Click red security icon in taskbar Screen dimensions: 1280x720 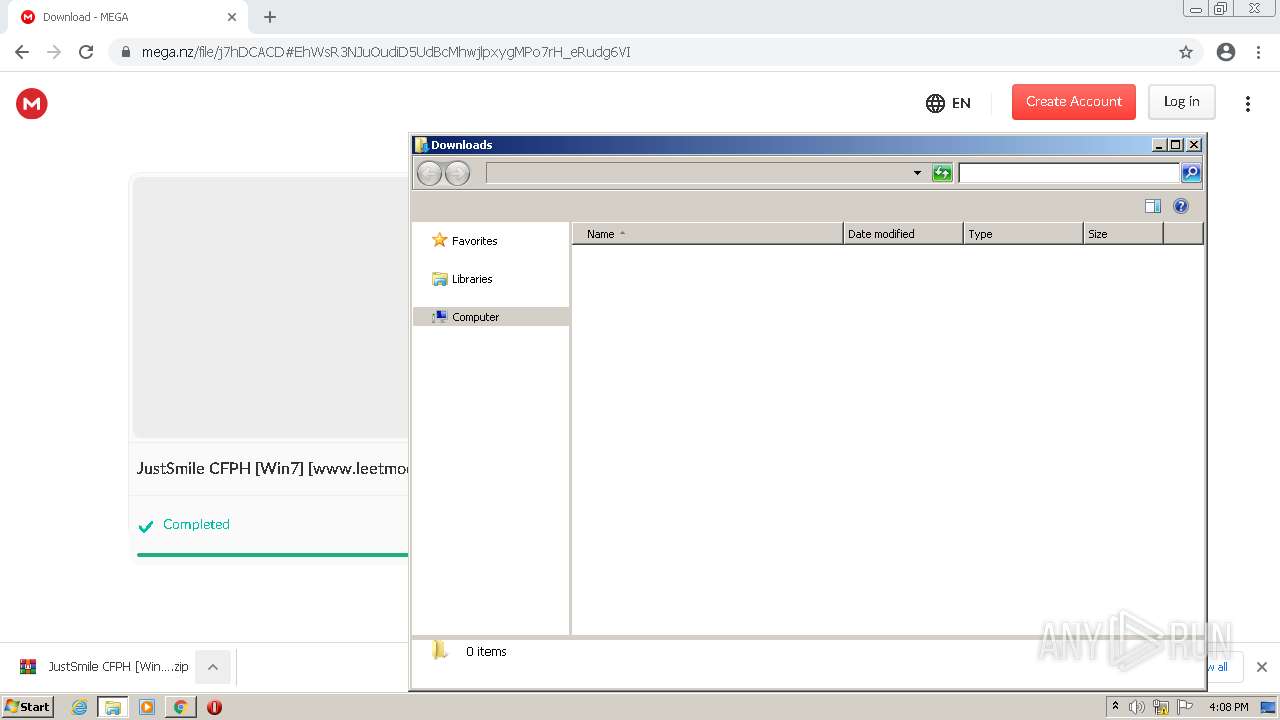click(214, 707)
